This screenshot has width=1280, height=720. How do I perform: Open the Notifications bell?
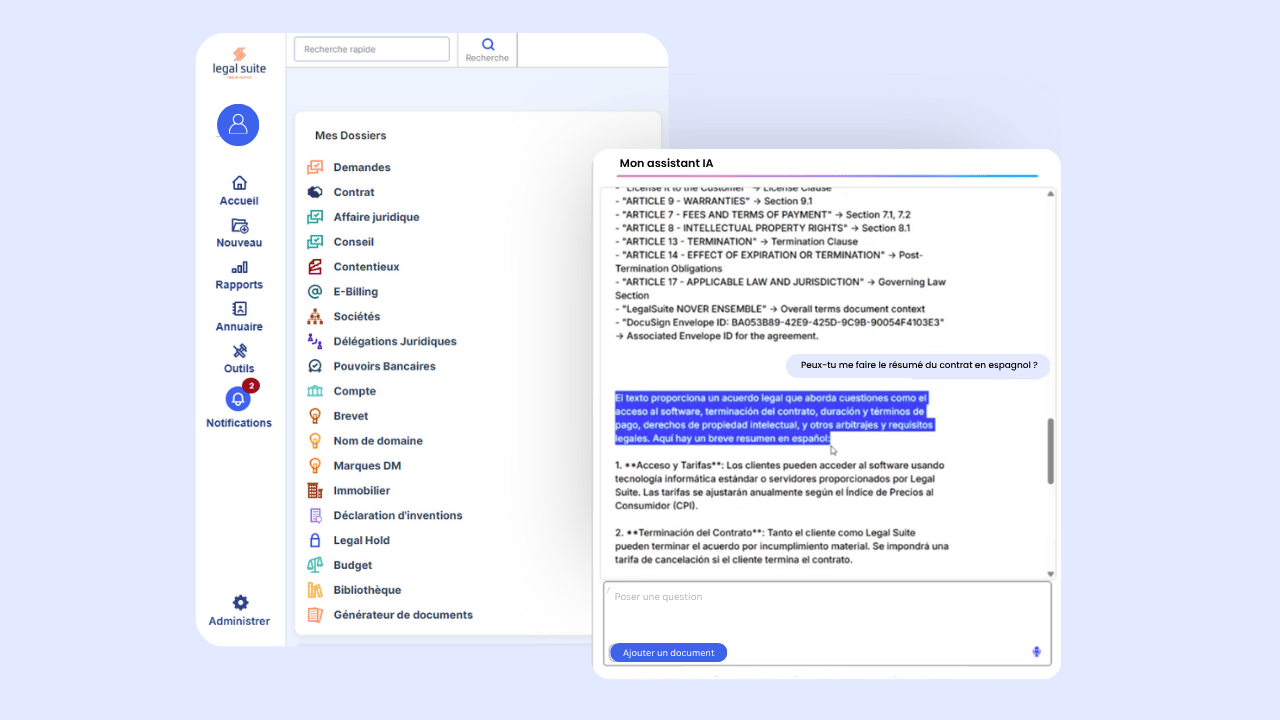[x=238, y=399]
